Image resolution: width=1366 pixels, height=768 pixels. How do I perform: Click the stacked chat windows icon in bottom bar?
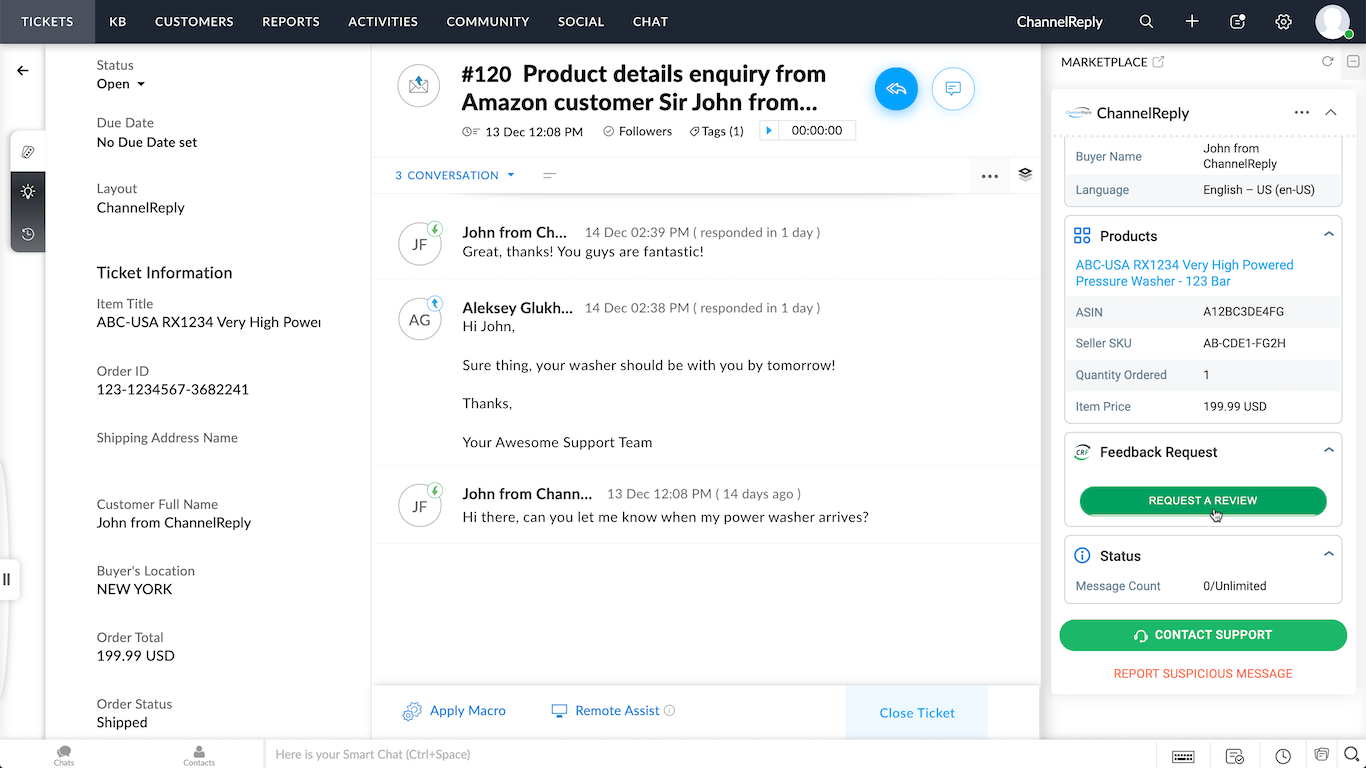pos(1321,754)
